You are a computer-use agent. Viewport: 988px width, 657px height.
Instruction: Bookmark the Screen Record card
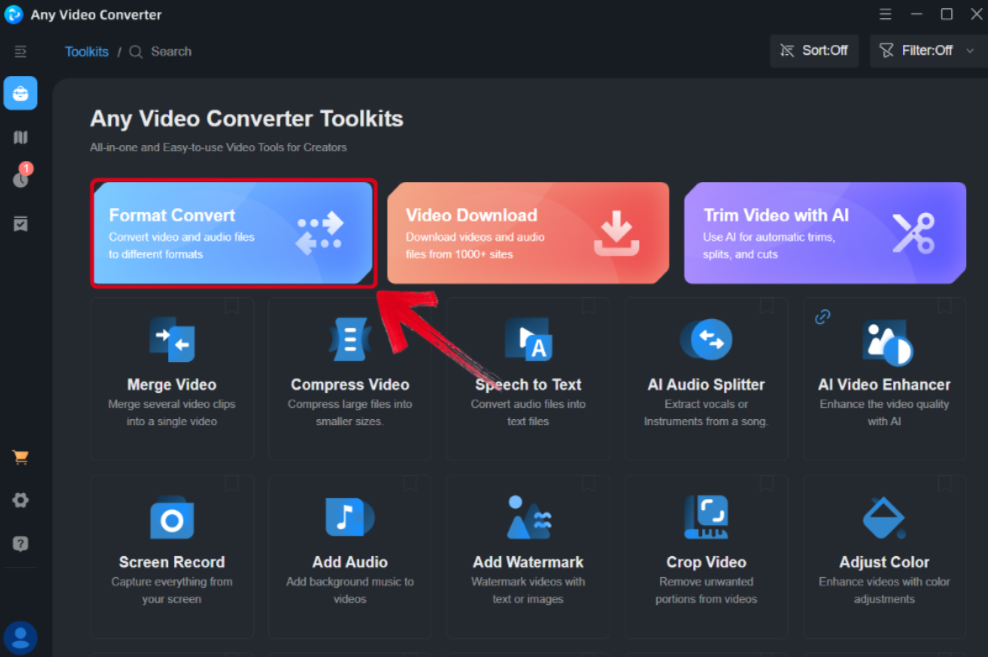coord(232,484)
